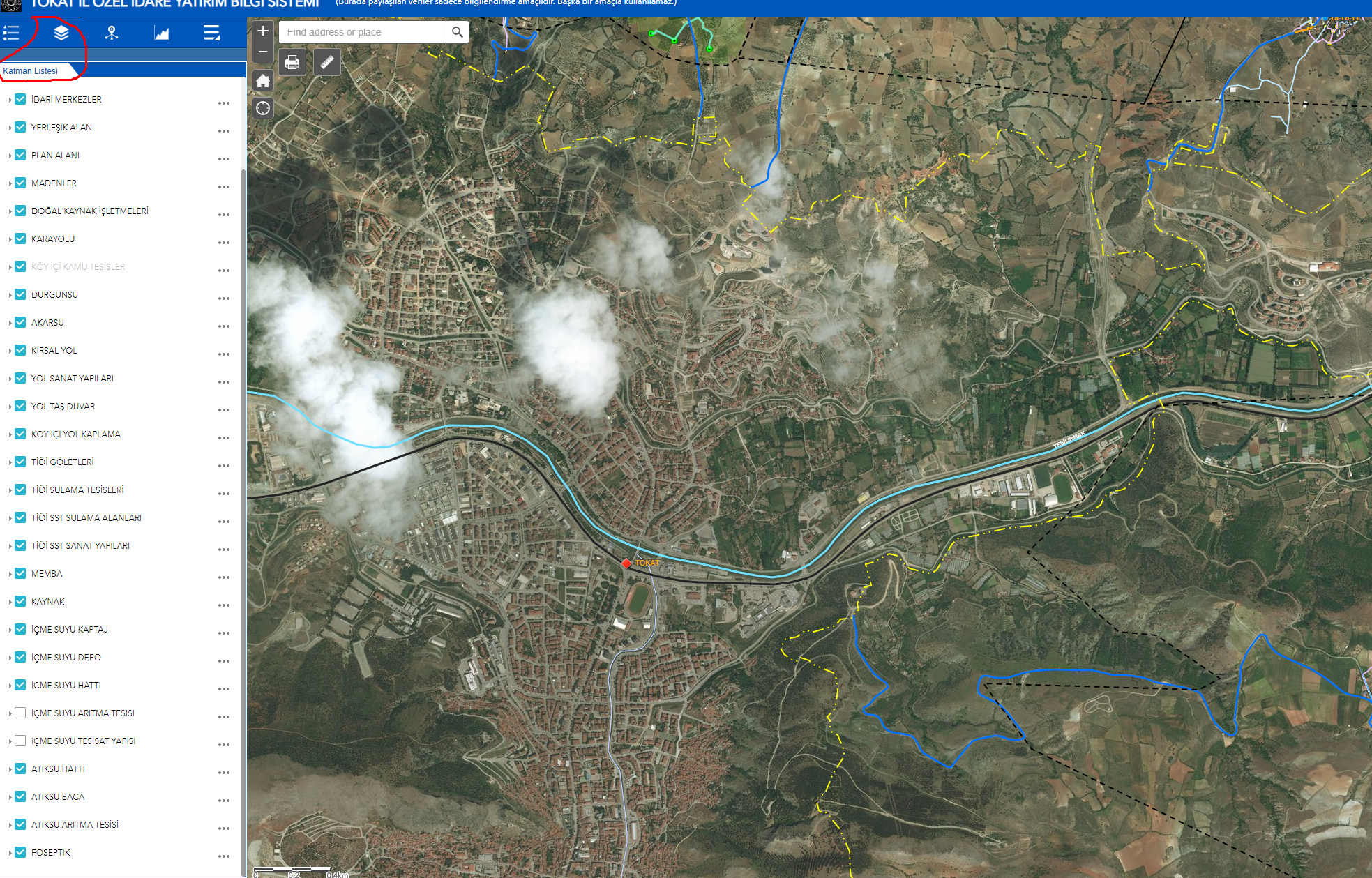Image resolution: width=1372 pixels, height=878 pixels.
Task: Expand the PLAN ALANI layer arrow
Action: [x=10, y=156]
